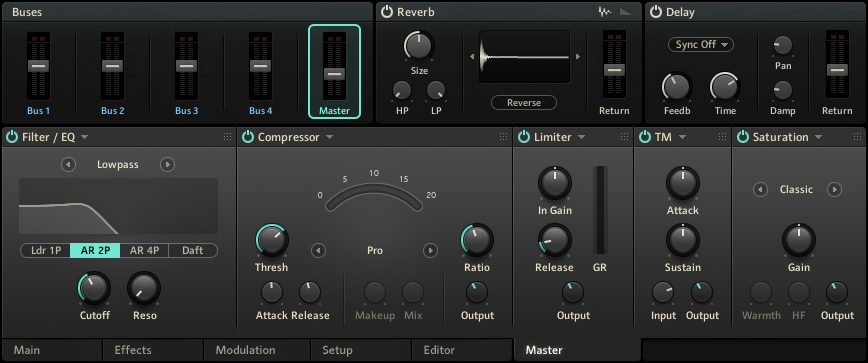Click the TM Sustain knob
The width and height of the screenshot is (868, 363).
point(683,240)
